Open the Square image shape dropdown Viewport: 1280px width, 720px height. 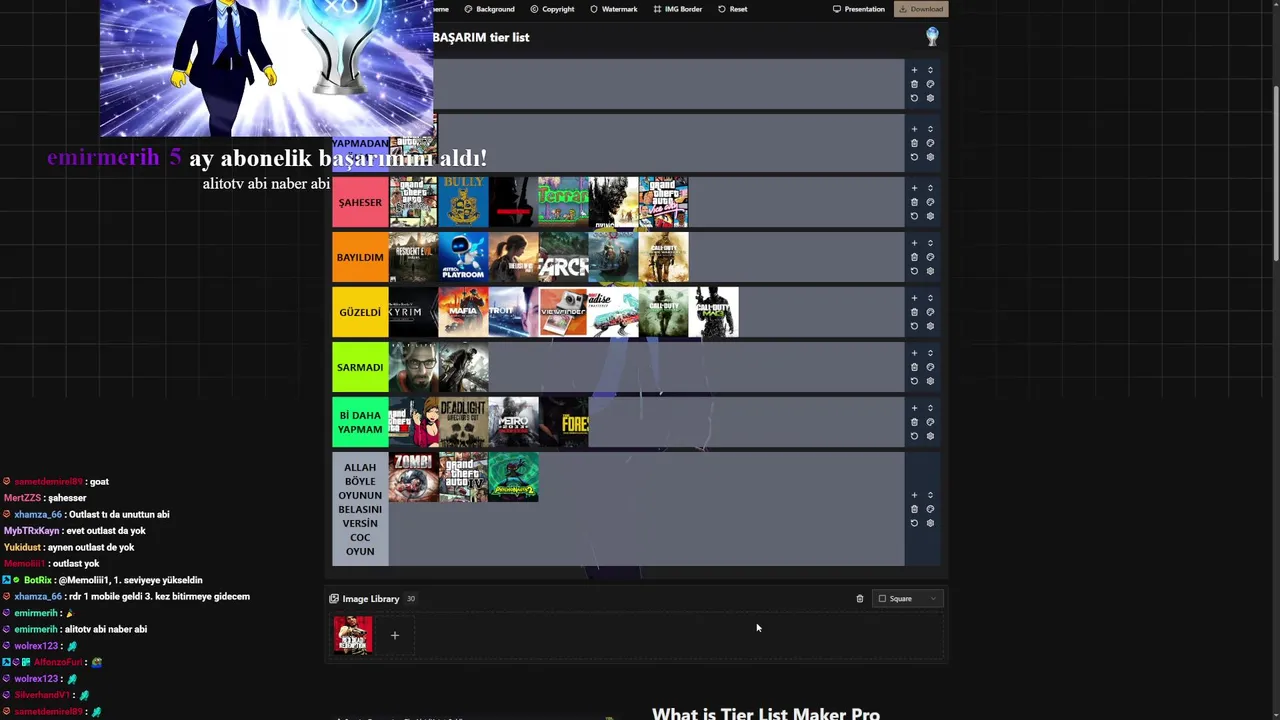click(907, 599)
